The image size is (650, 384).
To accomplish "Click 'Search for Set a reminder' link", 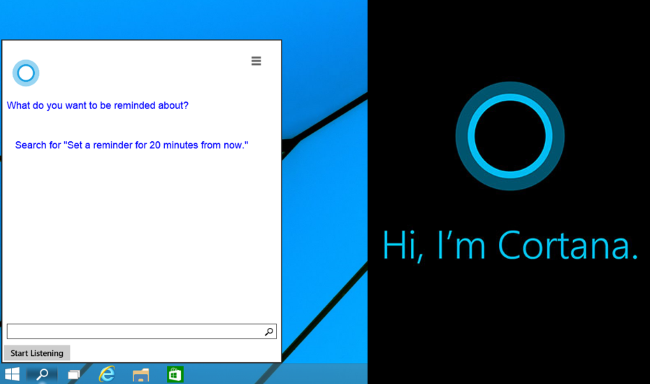I will click(132, 145).
